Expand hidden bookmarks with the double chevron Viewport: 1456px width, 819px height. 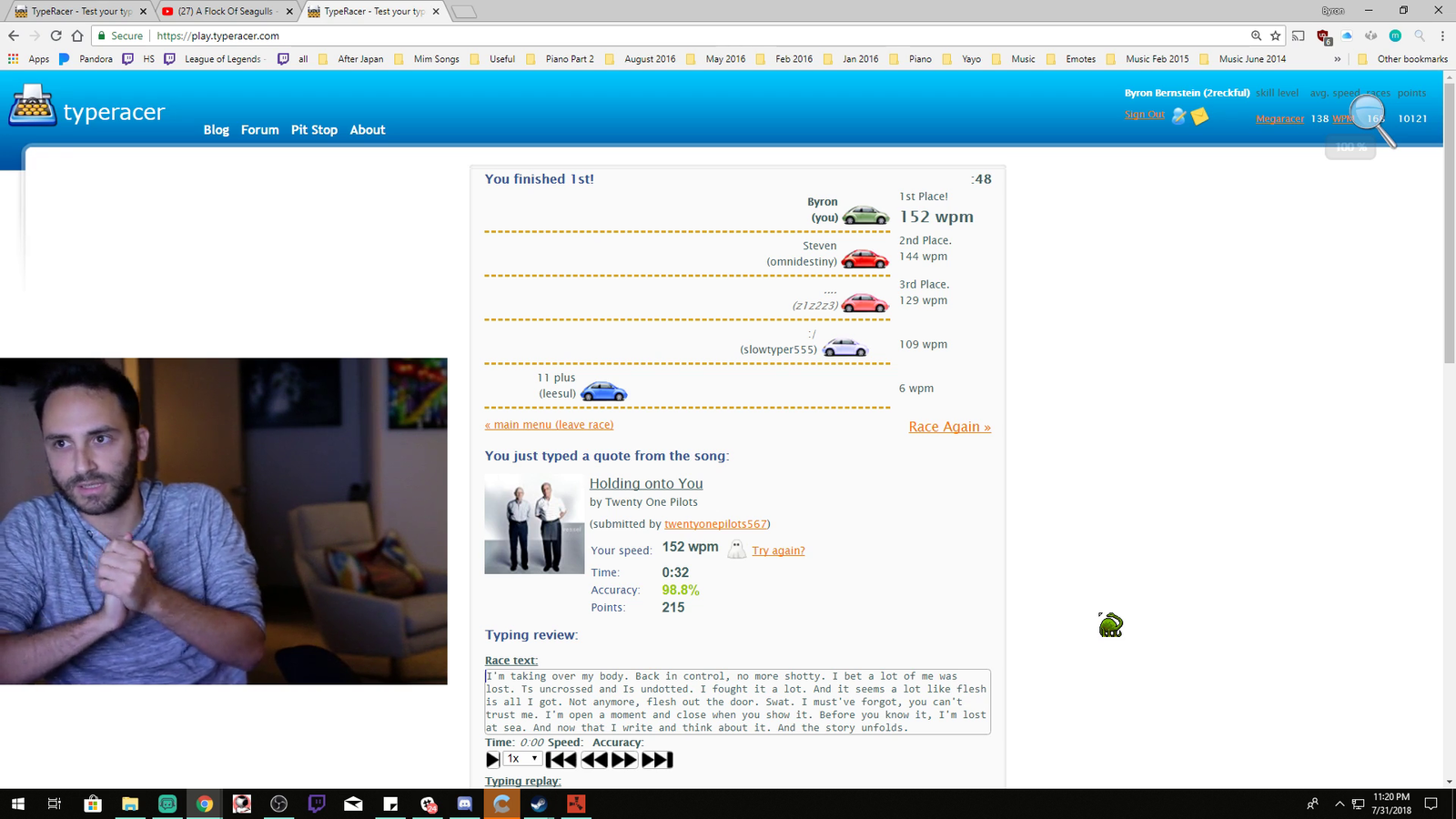pyautogui.click(x=1337, y=59)
